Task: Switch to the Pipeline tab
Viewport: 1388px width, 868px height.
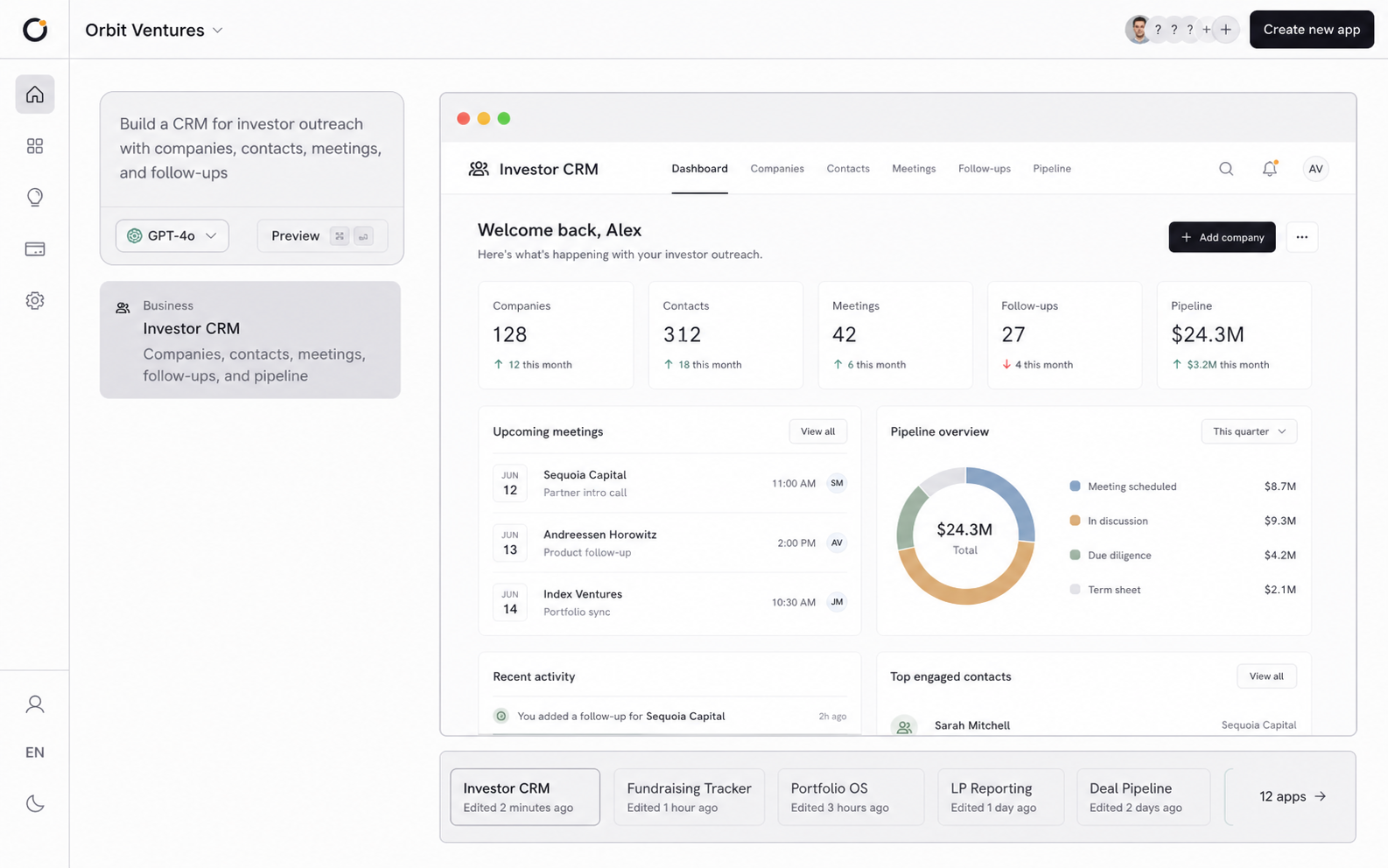Action: (x=1052, y=169)
